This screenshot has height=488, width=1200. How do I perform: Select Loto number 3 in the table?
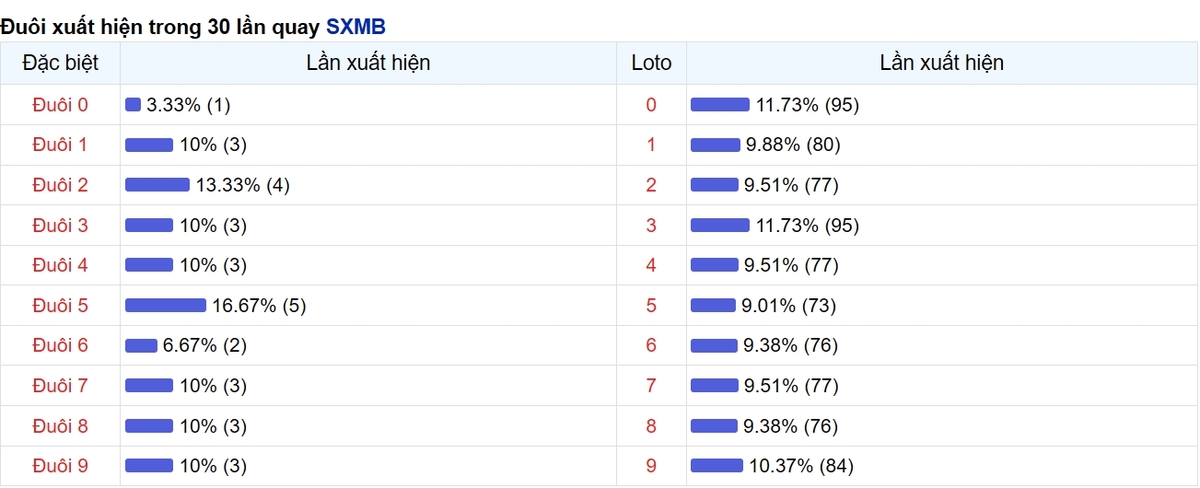click(x=651, y=225)
